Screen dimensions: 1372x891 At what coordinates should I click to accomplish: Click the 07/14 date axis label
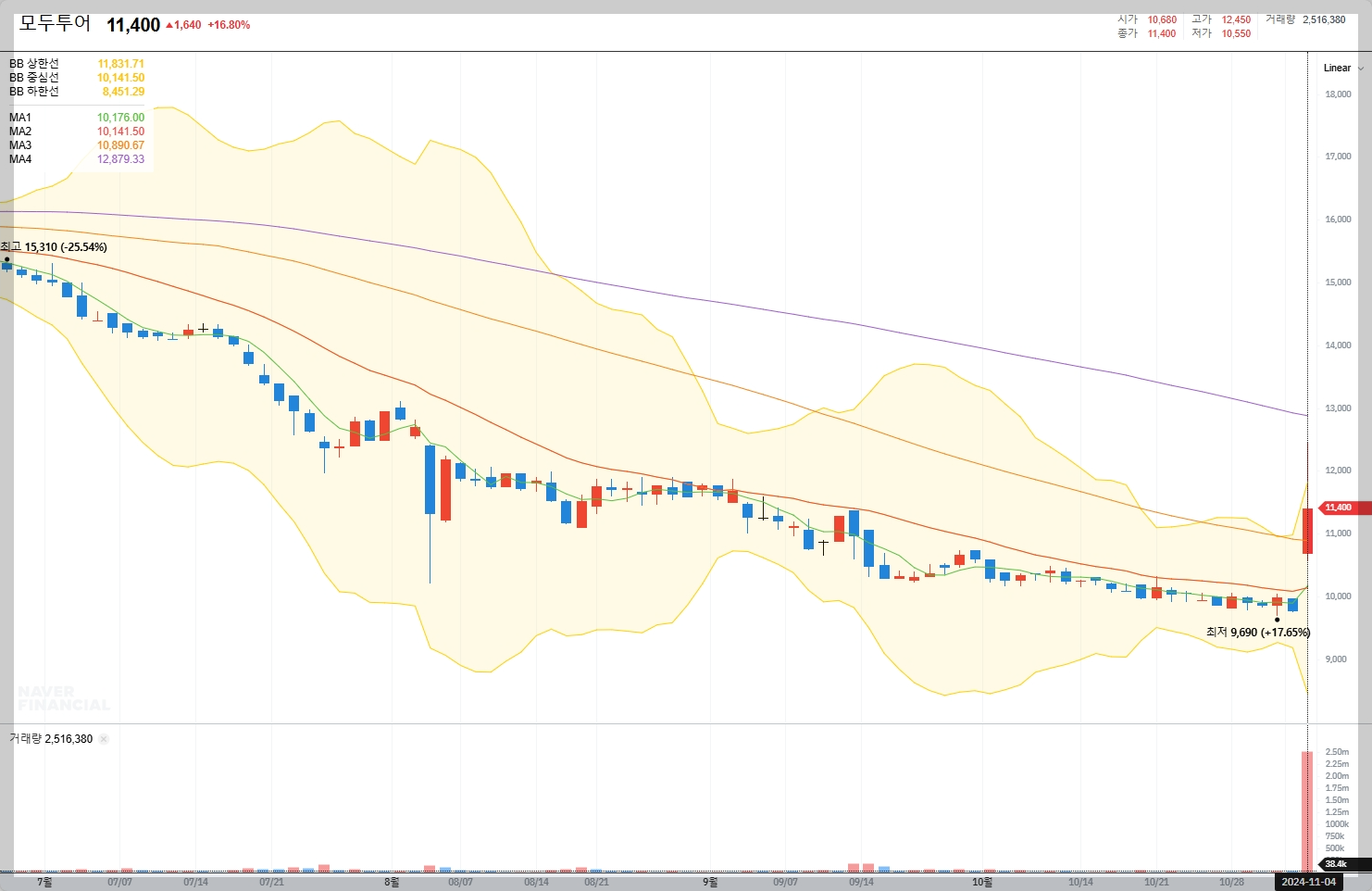coord(195,882)
